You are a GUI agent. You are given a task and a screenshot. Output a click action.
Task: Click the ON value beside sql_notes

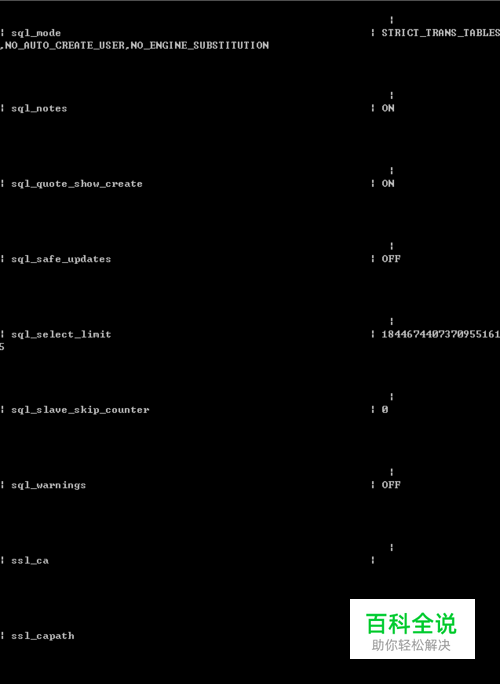[x=388, y=108]
